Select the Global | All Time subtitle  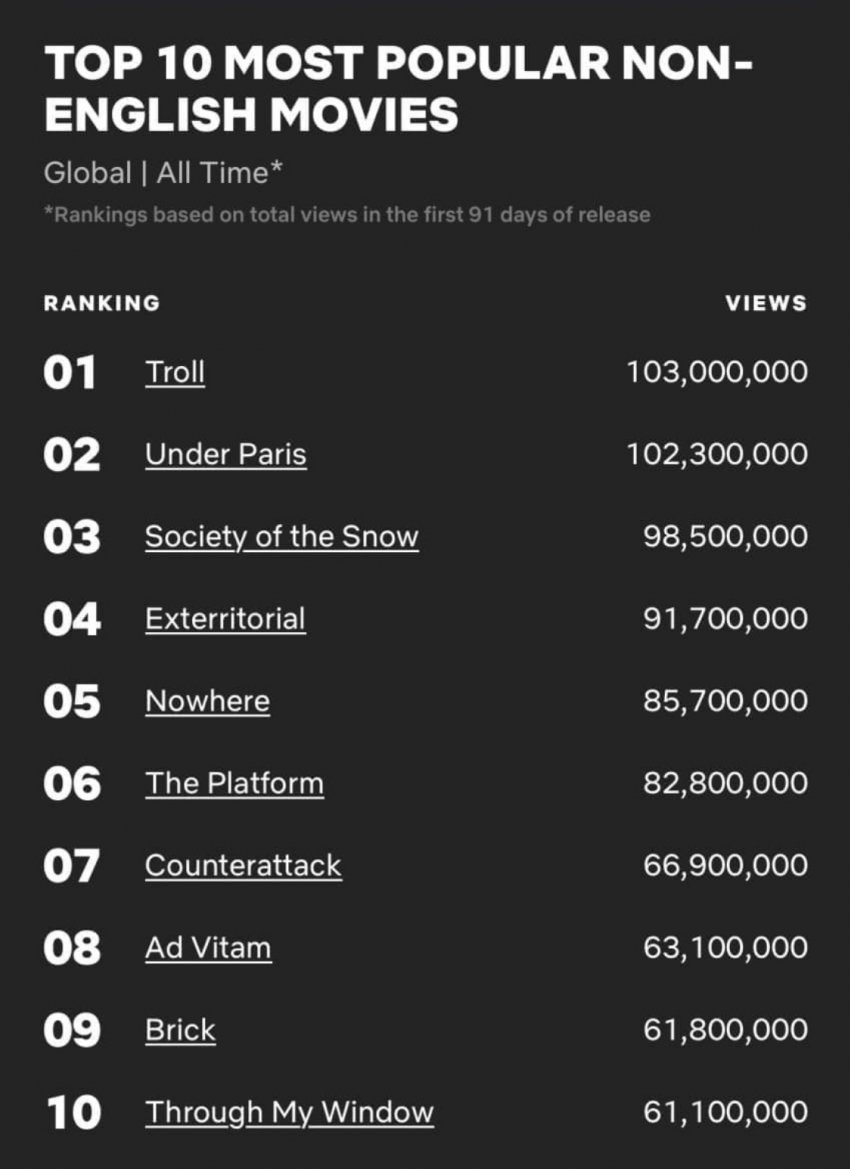click(163, 172)
